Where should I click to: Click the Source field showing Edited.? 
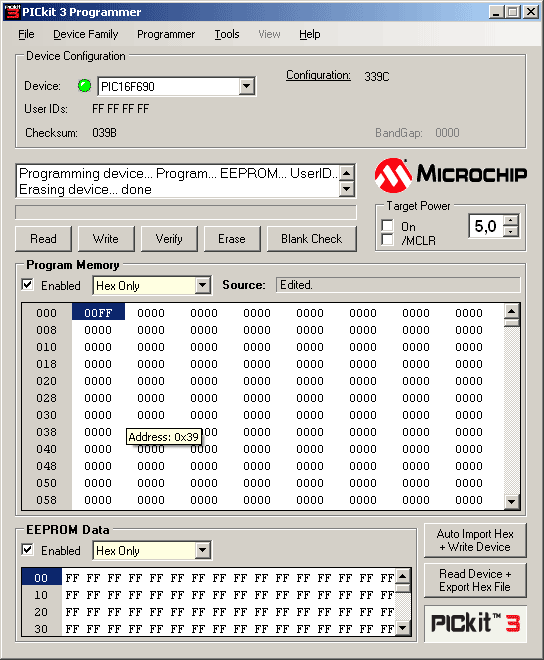coord(398,285)
